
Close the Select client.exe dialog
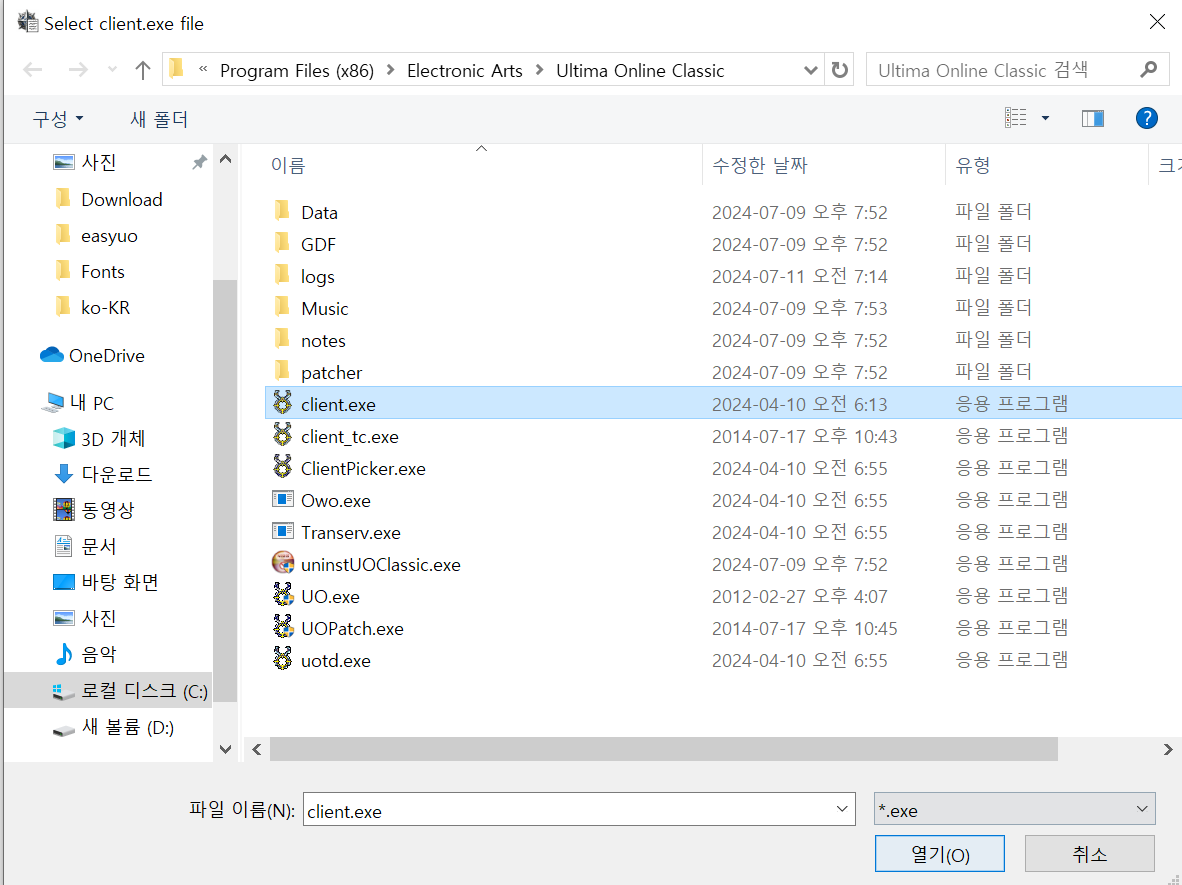(x=1157, y=22)
